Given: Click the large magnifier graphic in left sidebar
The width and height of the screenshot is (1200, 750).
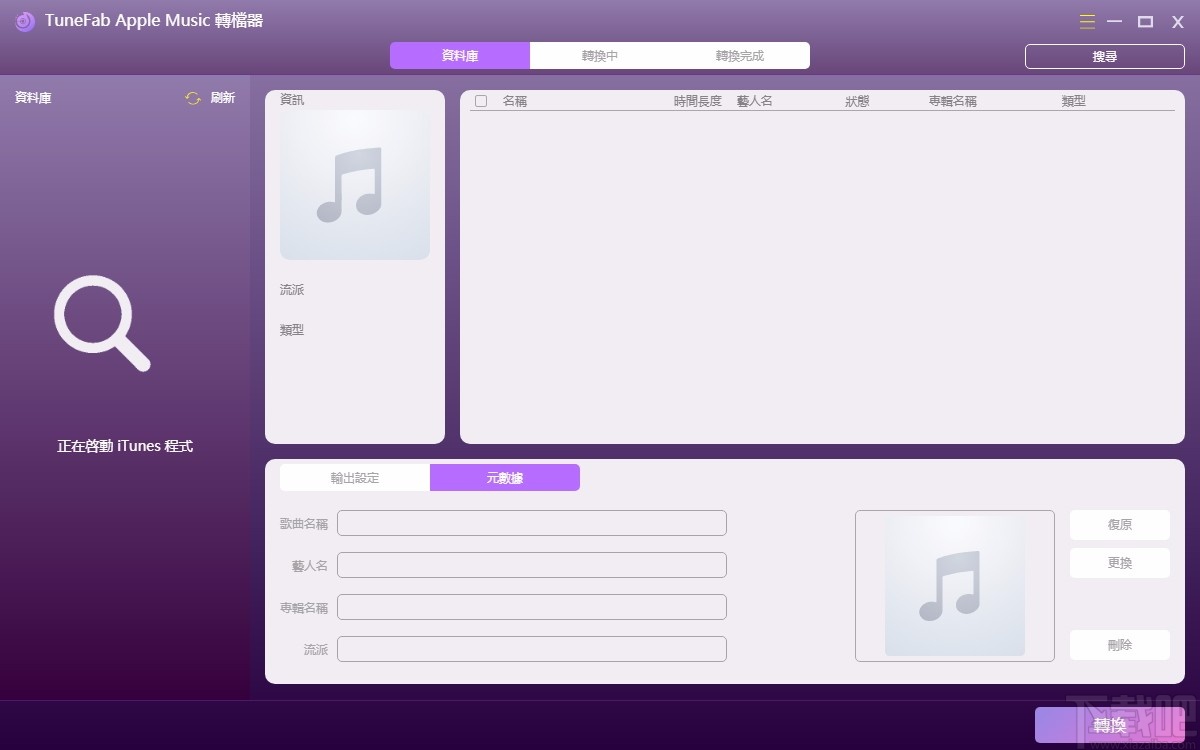Looking at the screenshot, I should pyautogui.click(x=103, y=323).
